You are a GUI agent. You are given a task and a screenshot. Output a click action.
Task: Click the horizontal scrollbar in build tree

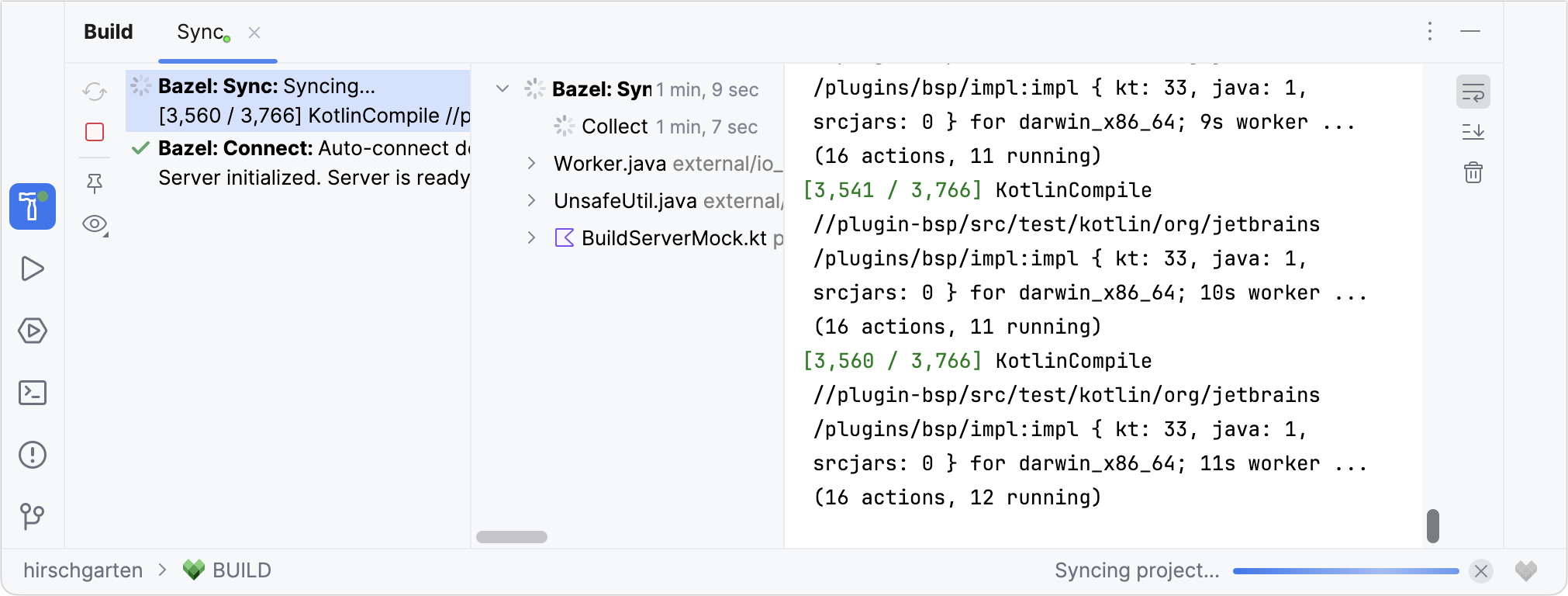coord(512,537)
